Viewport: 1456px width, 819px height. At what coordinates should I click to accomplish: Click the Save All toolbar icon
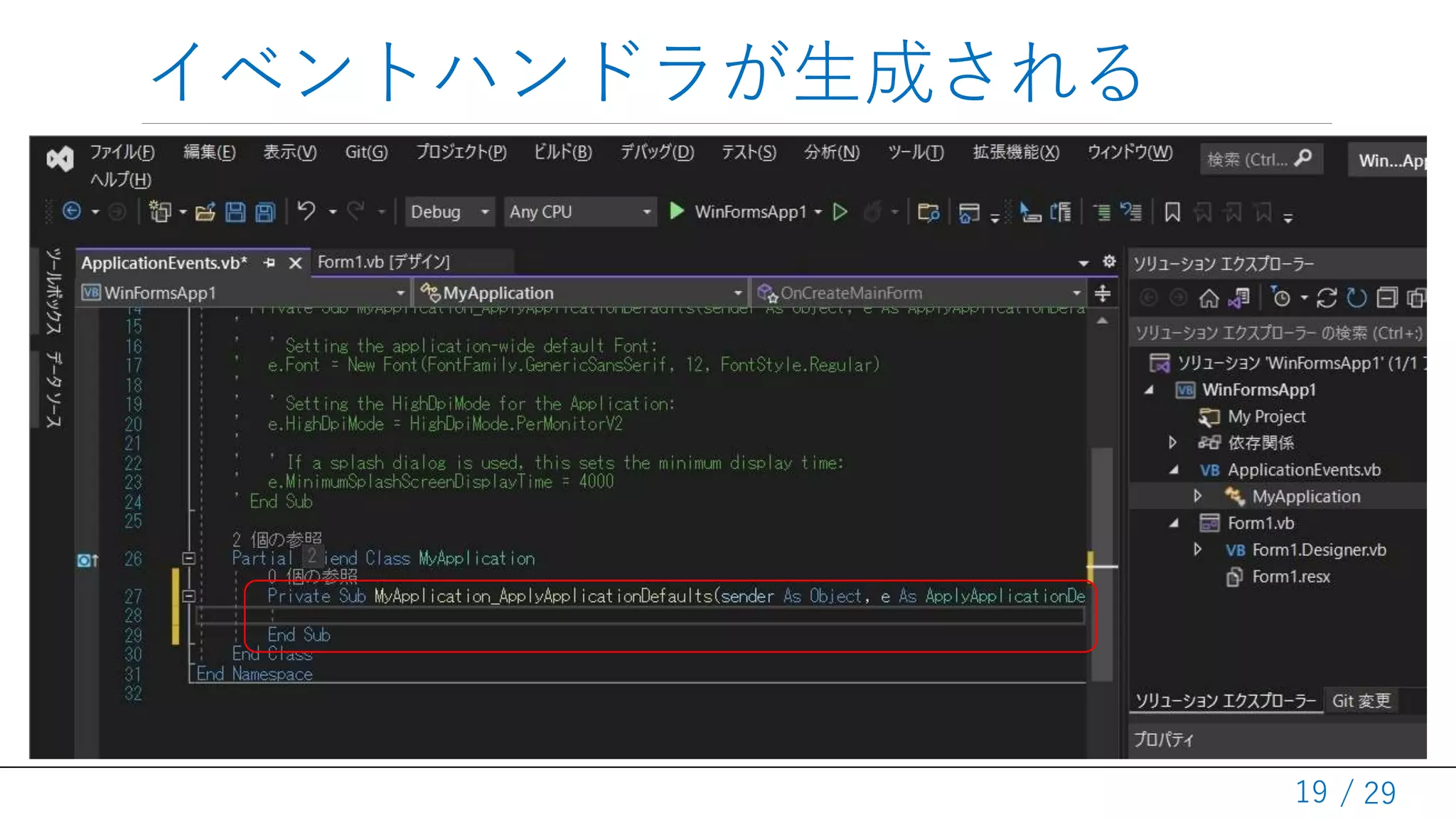pos(265,212)
